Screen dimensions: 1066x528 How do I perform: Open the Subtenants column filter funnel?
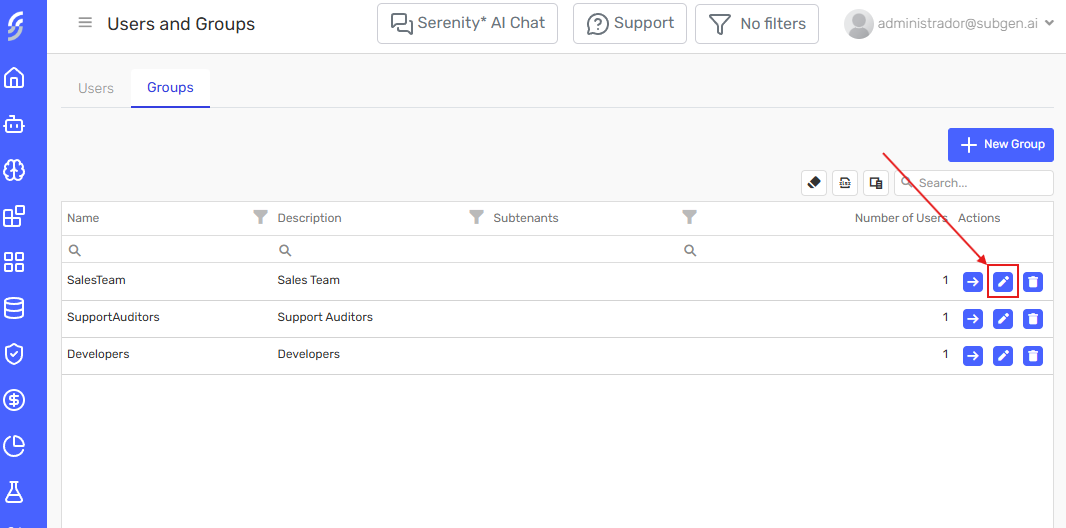[x=689, y=217]
